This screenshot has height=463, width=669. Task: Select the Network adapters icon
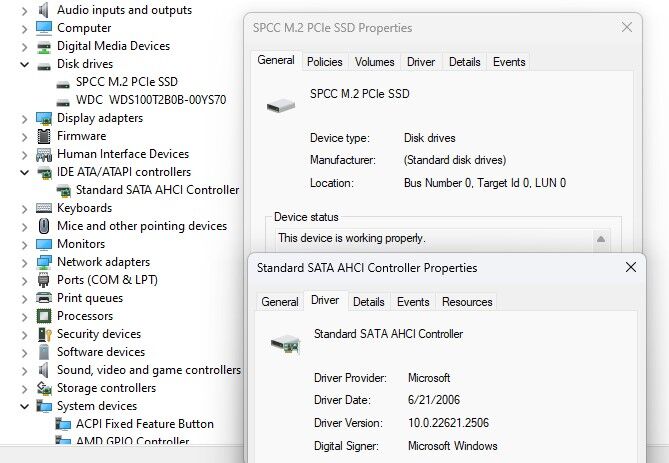pos(44,262)
